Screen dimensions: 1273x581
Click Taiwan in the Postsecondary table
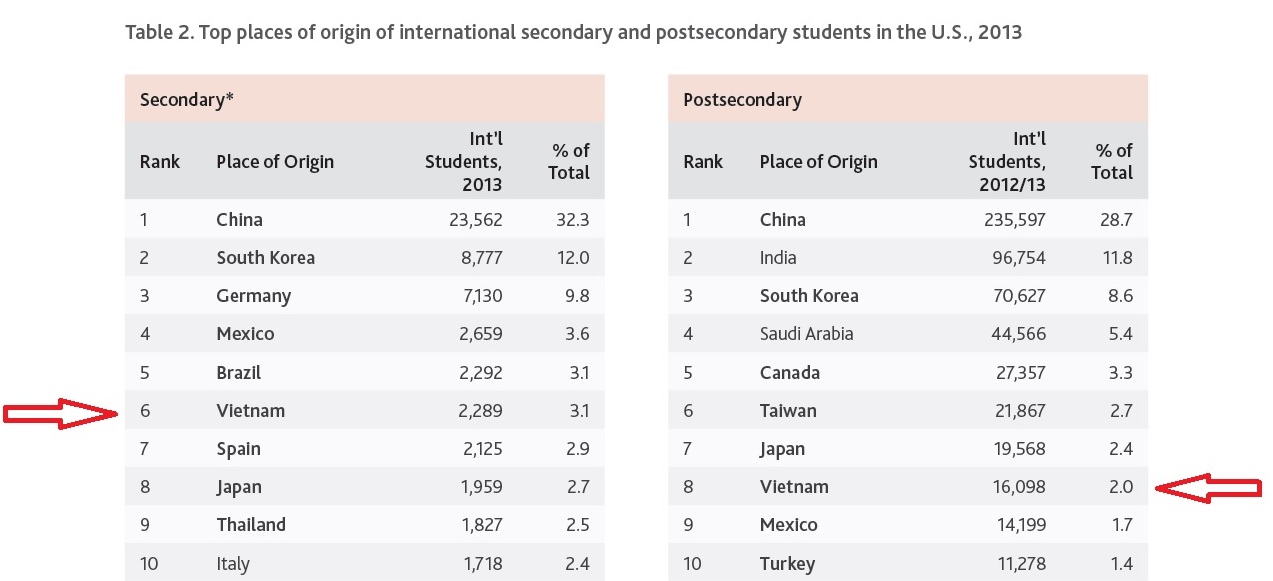788,410
